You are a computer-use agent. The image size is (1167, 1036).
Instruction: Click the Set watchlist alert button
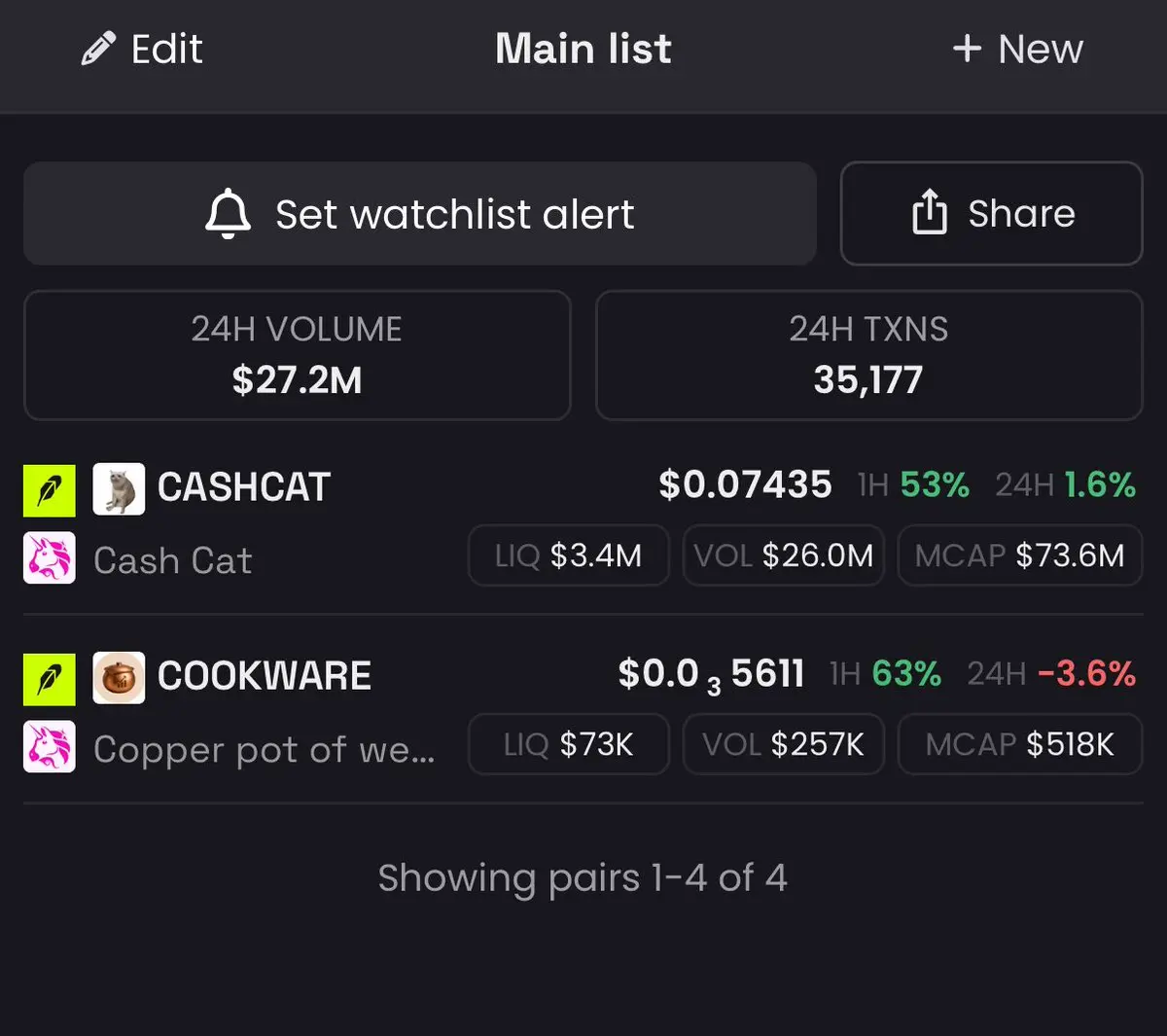click(x=419, y=213)
